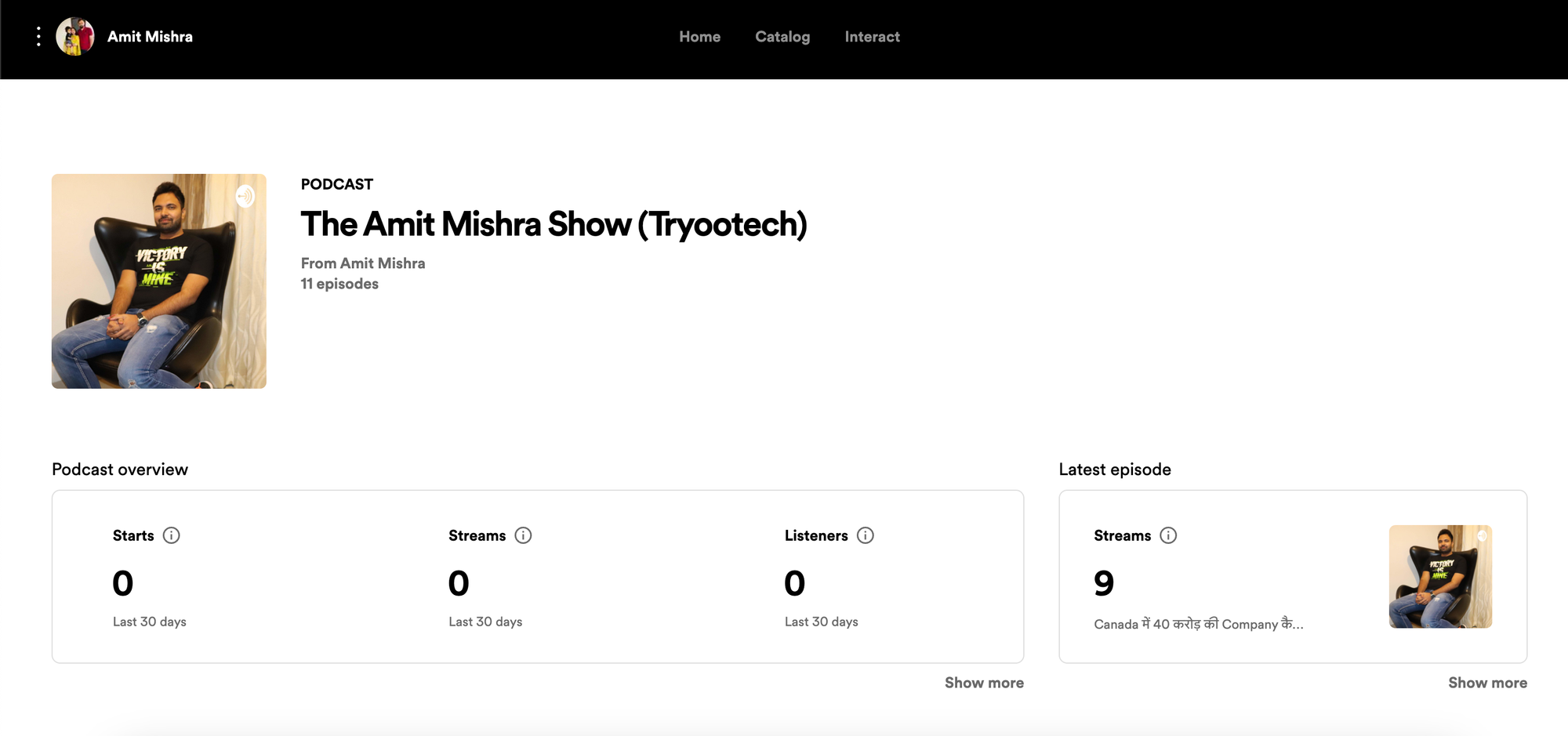Screen dimensions: 1568x736
Task: Click the Amit Mishra profile avatar
Action: [75, 37]
